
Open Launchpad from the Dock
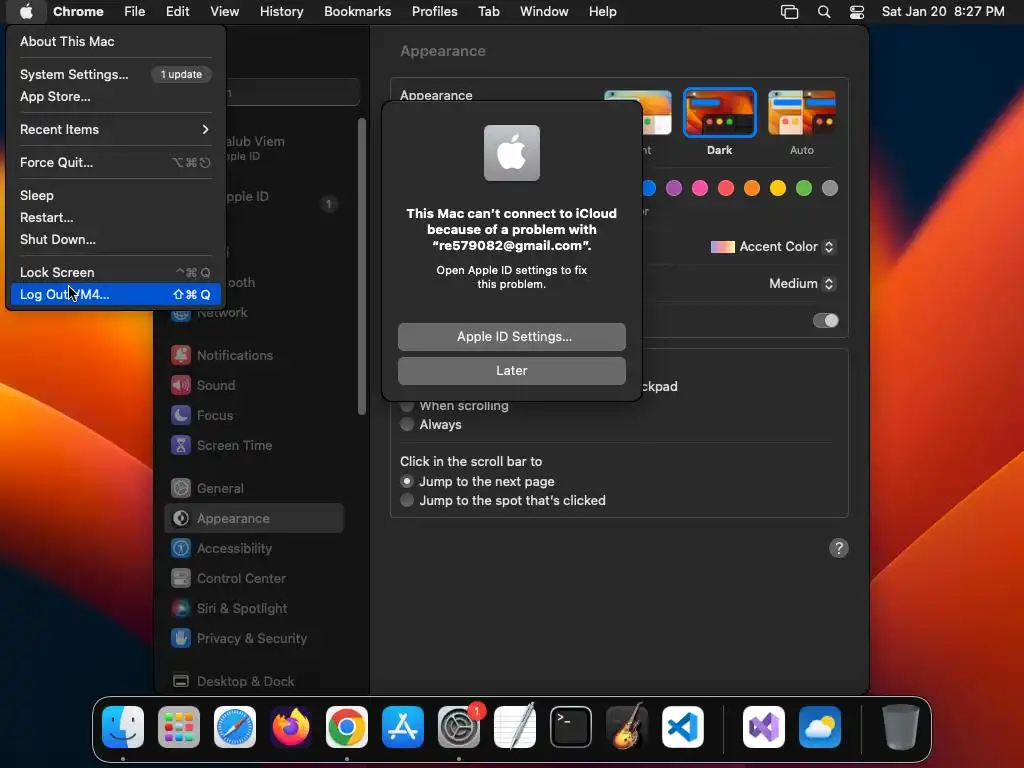point(179,727)
